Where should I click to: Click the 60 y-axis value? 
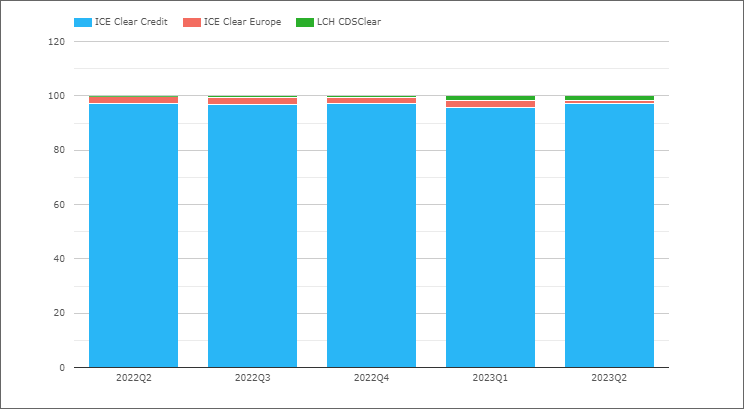click(59, 204)
